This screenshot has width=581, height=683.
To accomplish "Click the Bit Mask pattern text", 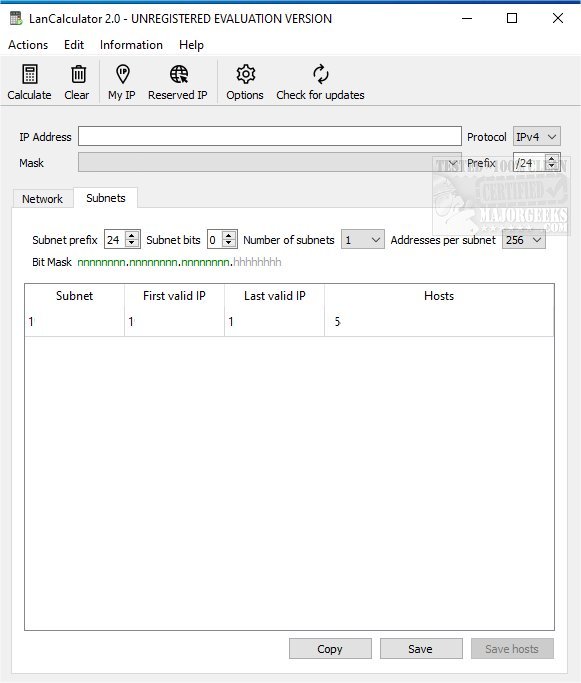I will [x=179, y=262].
